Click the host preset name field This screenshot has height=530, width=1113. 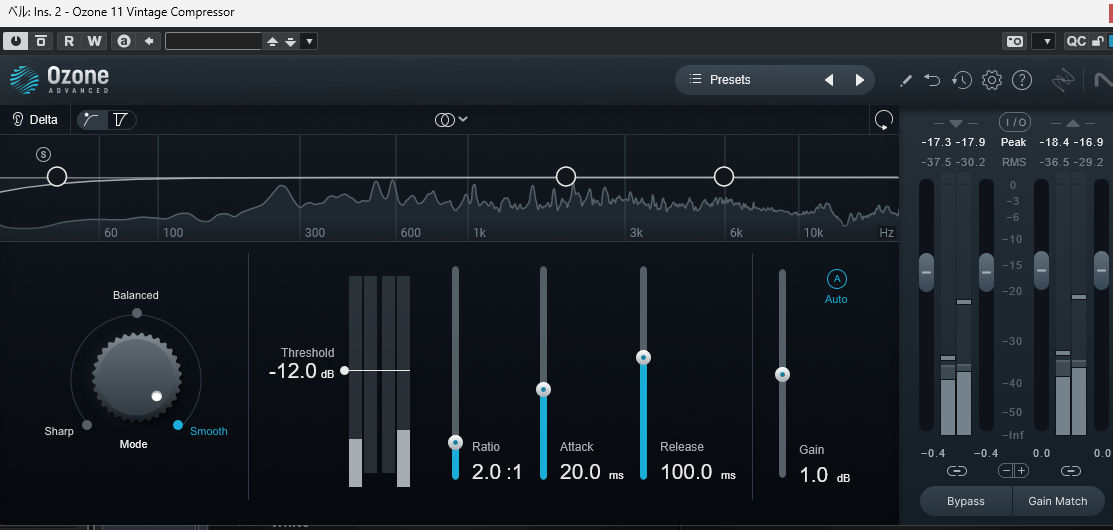[x=214, y=41]
